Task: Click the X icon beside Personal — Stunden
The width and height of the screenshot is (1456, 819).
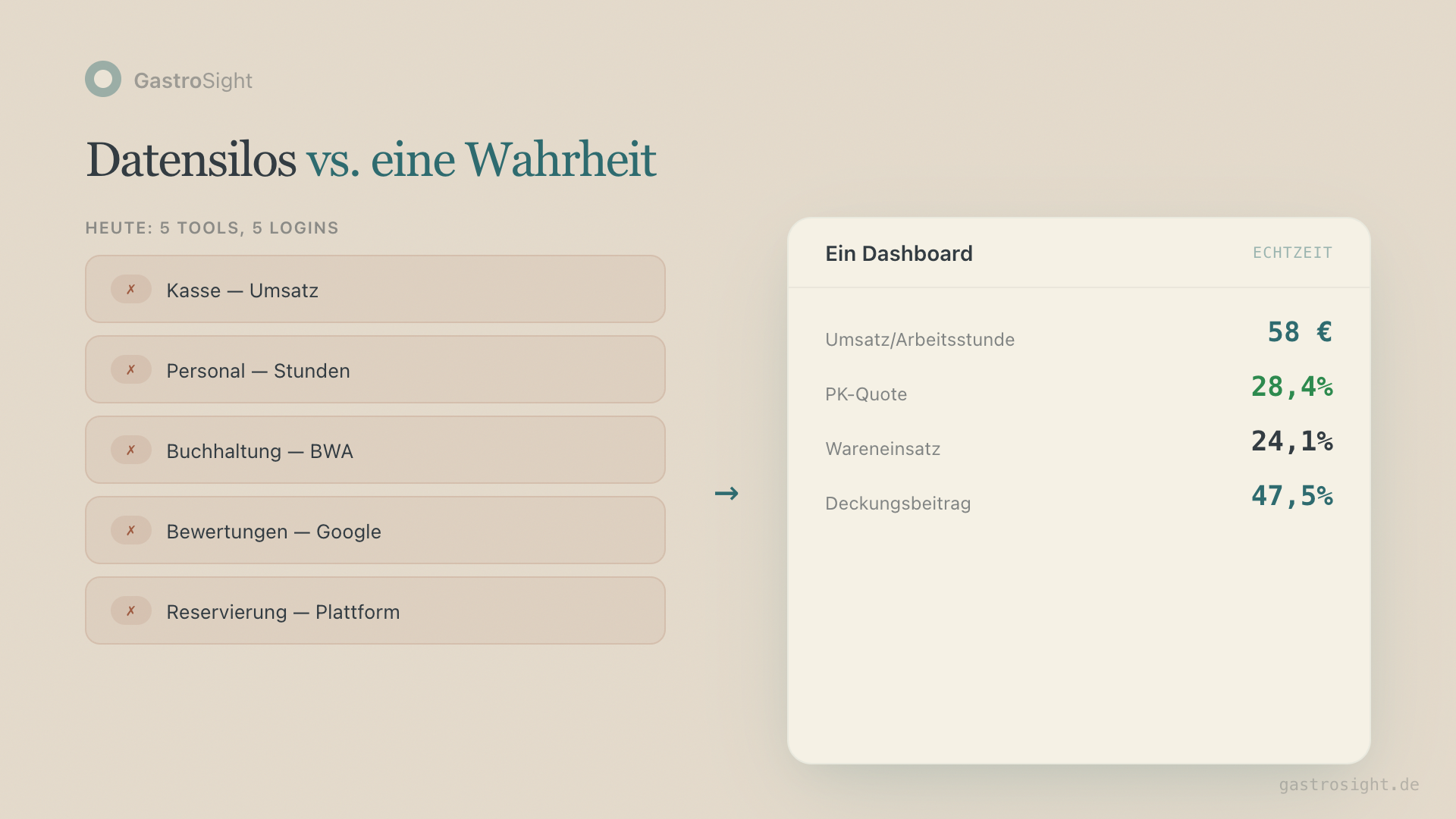Action: pyautogui.click(x=131, y=369)
